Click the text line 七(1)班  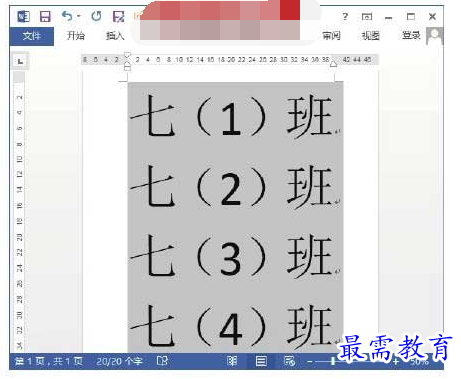(232, 116)
